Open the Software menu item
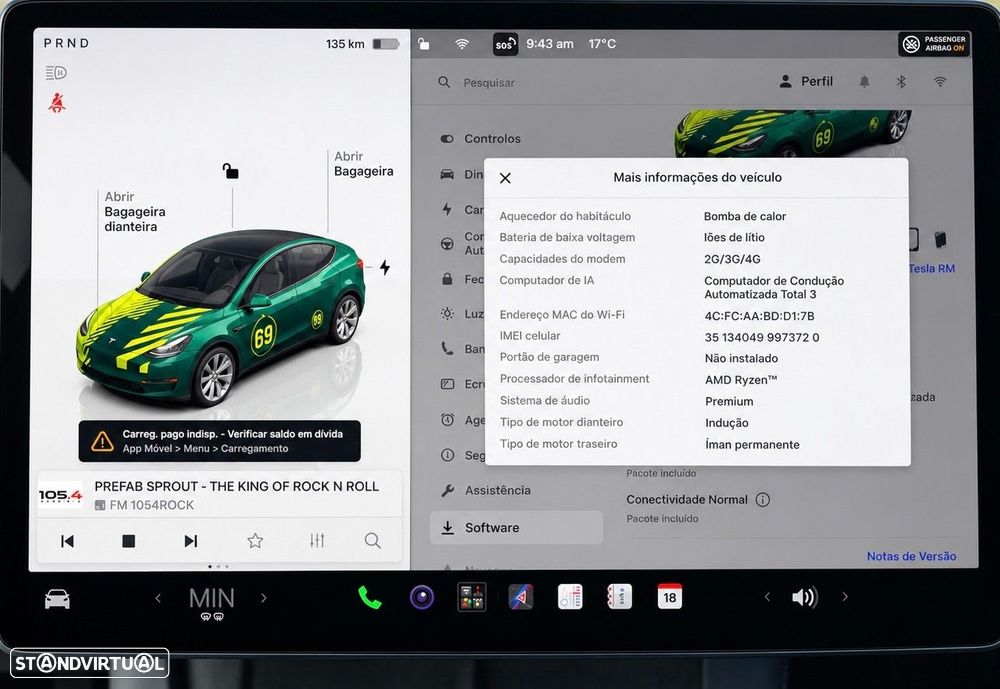The image size is (1000, 689). (516, 528)
